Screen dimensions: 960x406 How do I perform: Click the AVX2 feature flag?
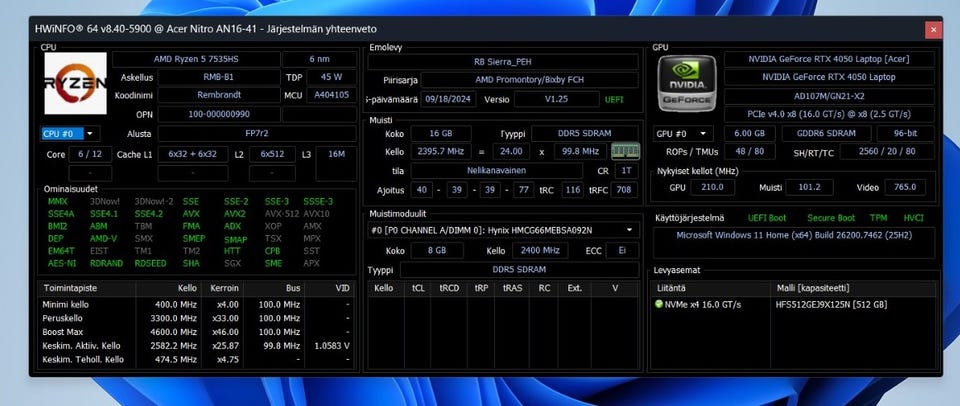point(234,214)
